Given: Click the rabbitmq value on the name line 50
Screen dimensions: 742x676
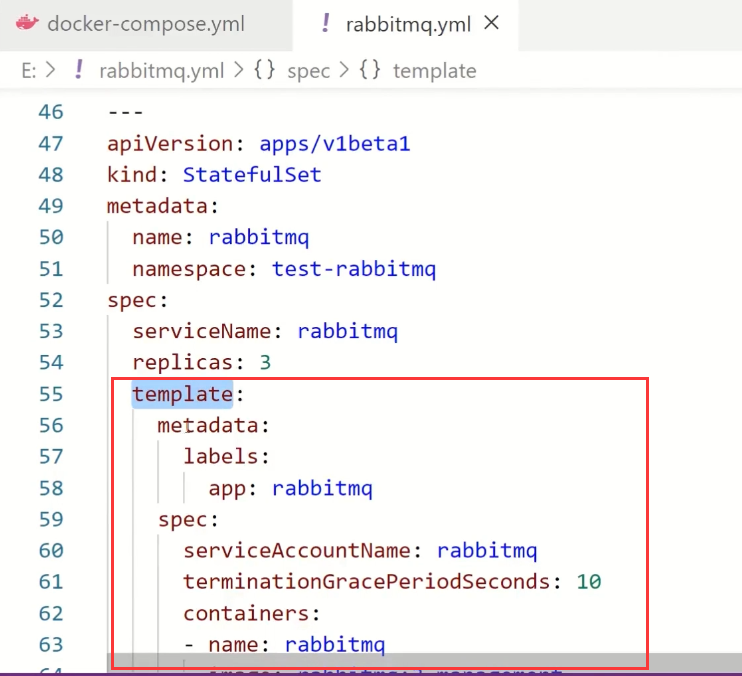Looking at the screenshot, I should click(x=259, y=237).
